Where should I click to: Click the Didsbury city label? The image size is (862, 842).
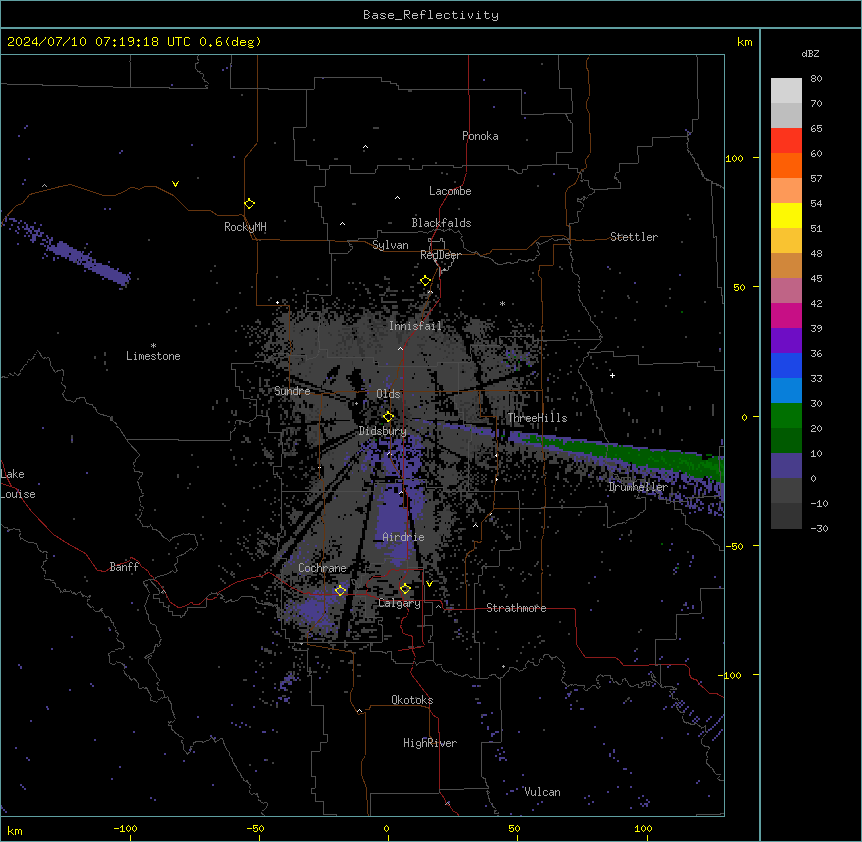(x=383, y=431)
